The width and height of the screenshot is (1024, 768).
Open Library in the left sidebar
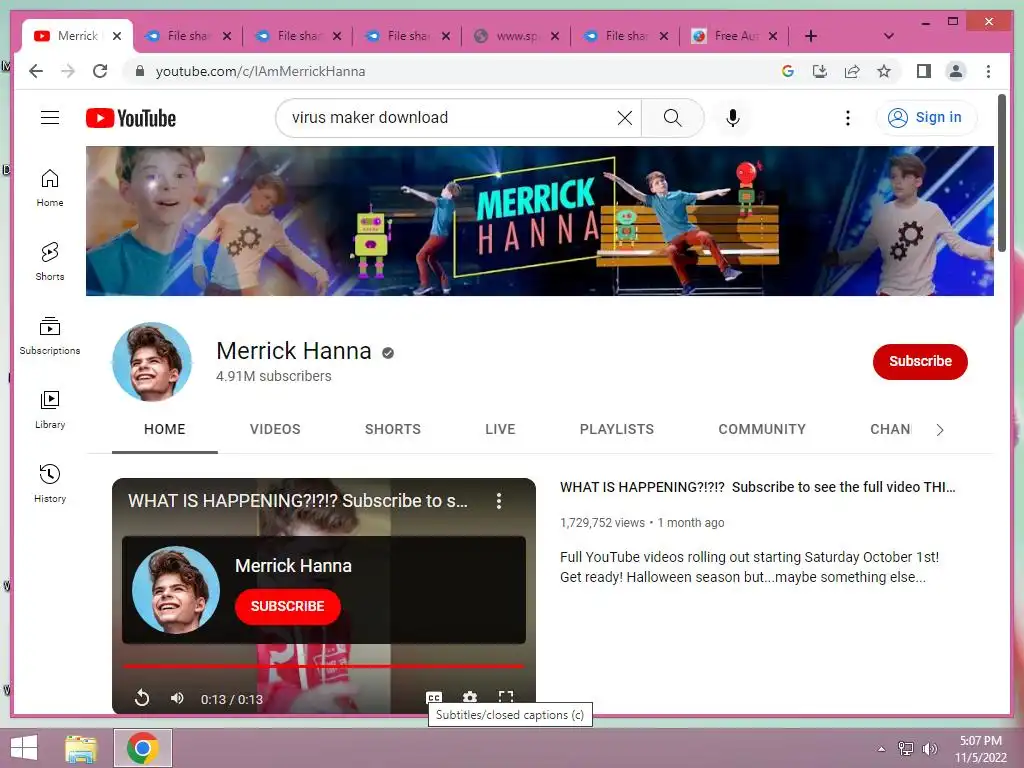[x=50, y=409]
